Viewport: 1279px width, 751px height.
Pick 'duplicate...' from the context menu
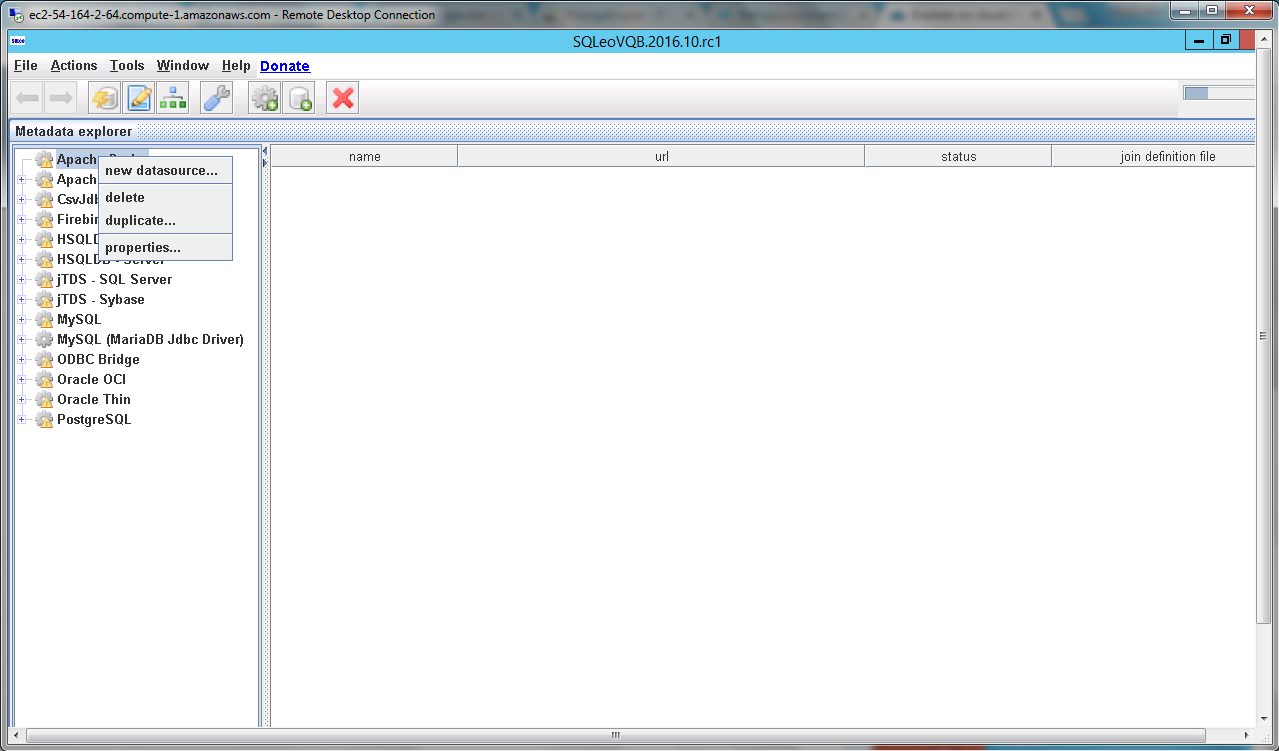pos(140,221)
